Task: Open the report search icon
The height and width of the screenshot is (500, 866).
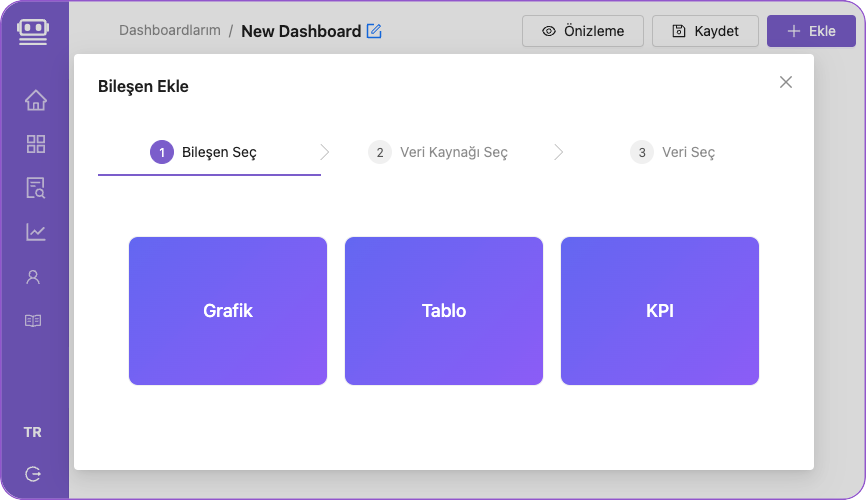Action: point(35,188)
